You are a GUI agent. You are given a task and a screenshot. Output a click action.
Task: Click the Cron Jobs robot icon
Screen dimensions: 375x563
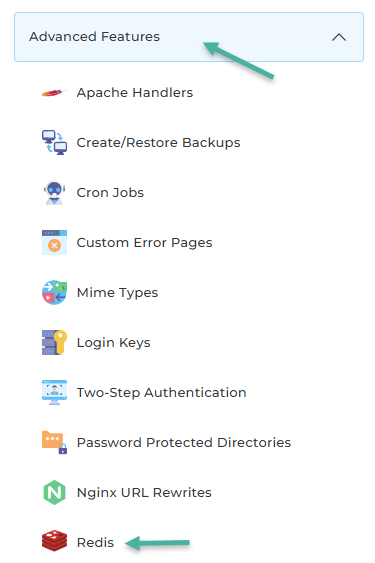click(54, 192)
